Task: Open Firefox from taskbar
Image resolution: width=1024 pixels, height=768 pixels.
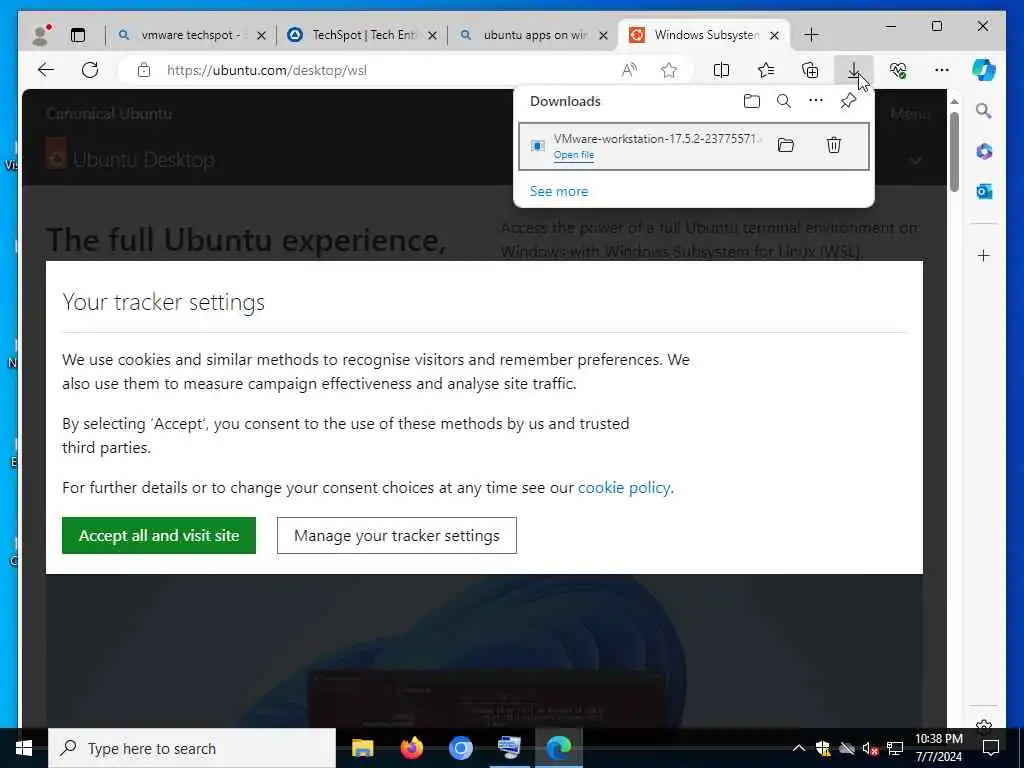Action: [x=411, y=748]
